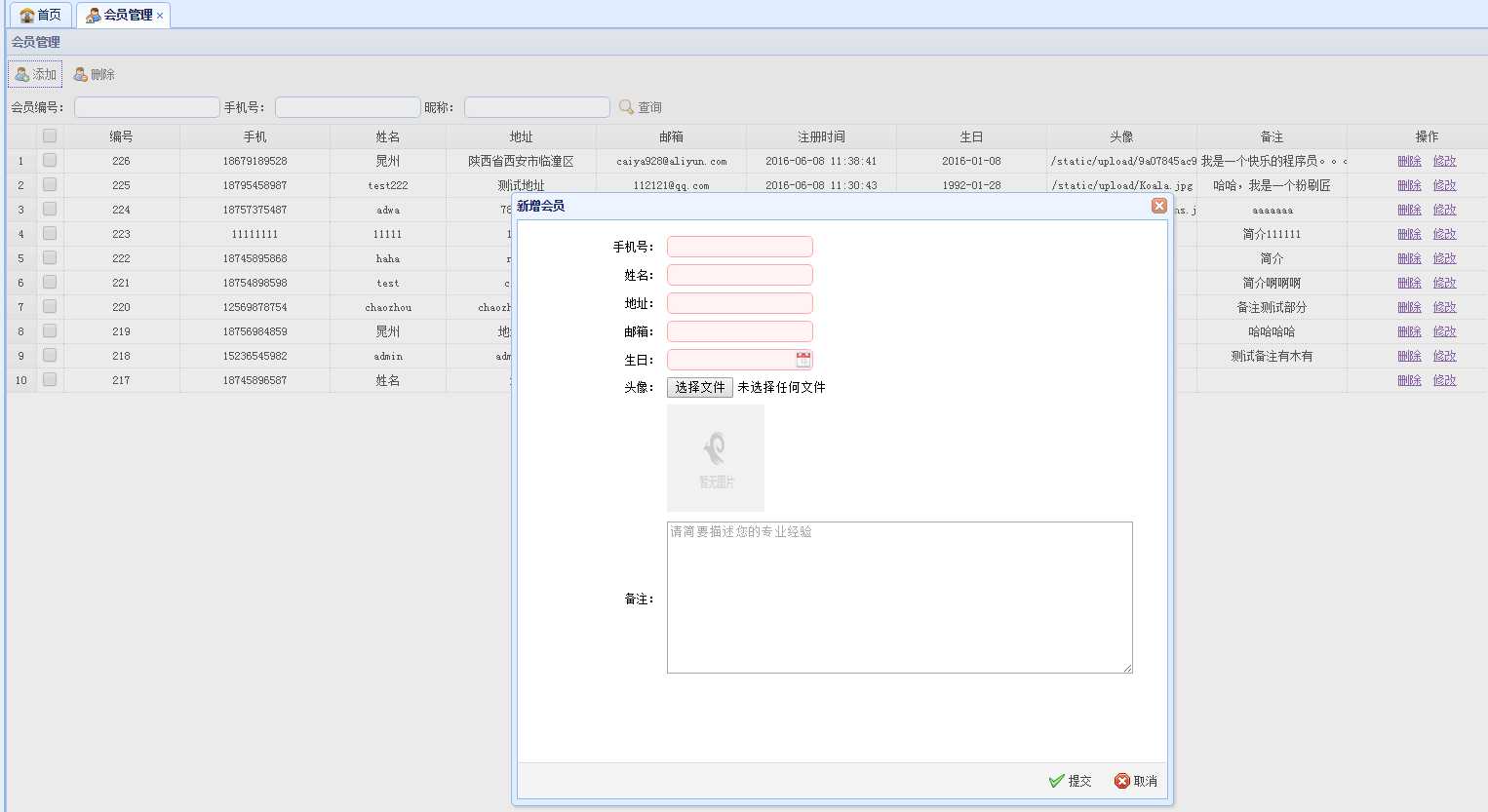This screenshot has width=1488, height=812.
Task: Check the row checkbox for member 223
Action: pos(50,233)
